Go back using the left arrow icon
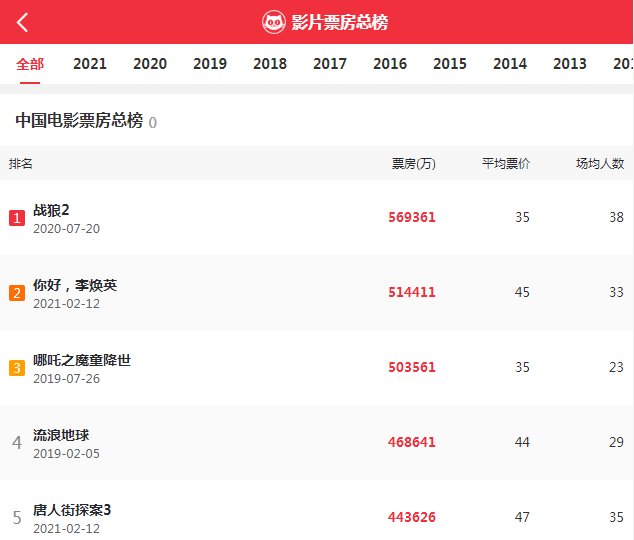 click(22, 22)
